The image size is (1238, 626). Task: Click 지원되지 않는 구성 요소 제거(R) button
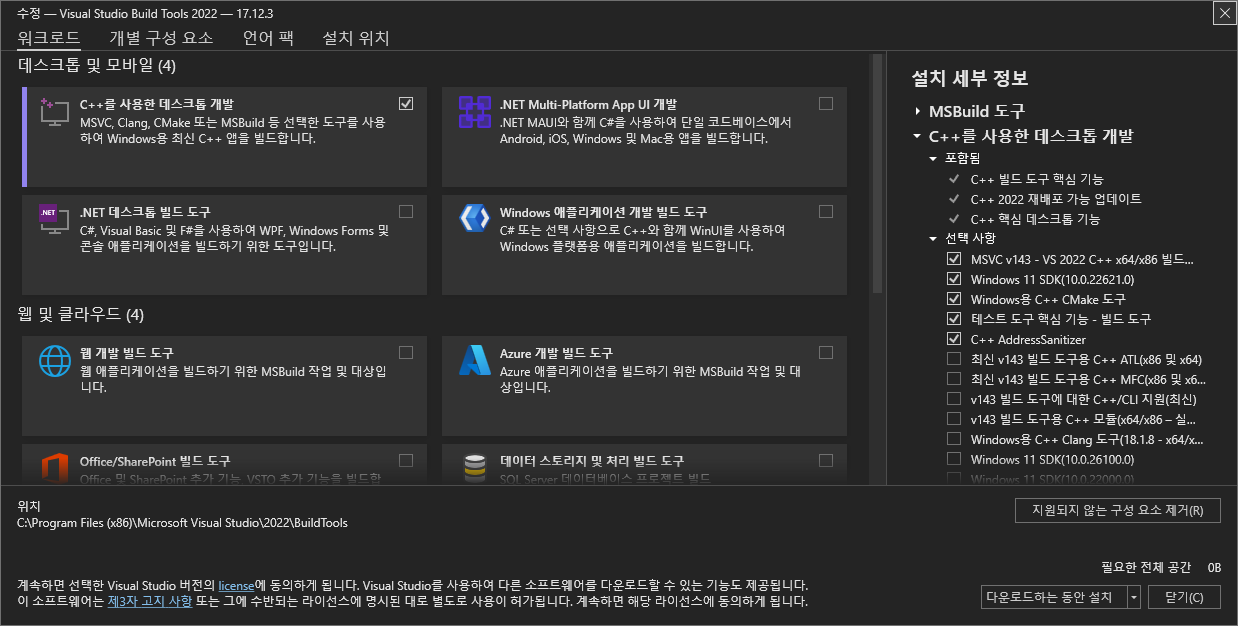pos(1117,510)
